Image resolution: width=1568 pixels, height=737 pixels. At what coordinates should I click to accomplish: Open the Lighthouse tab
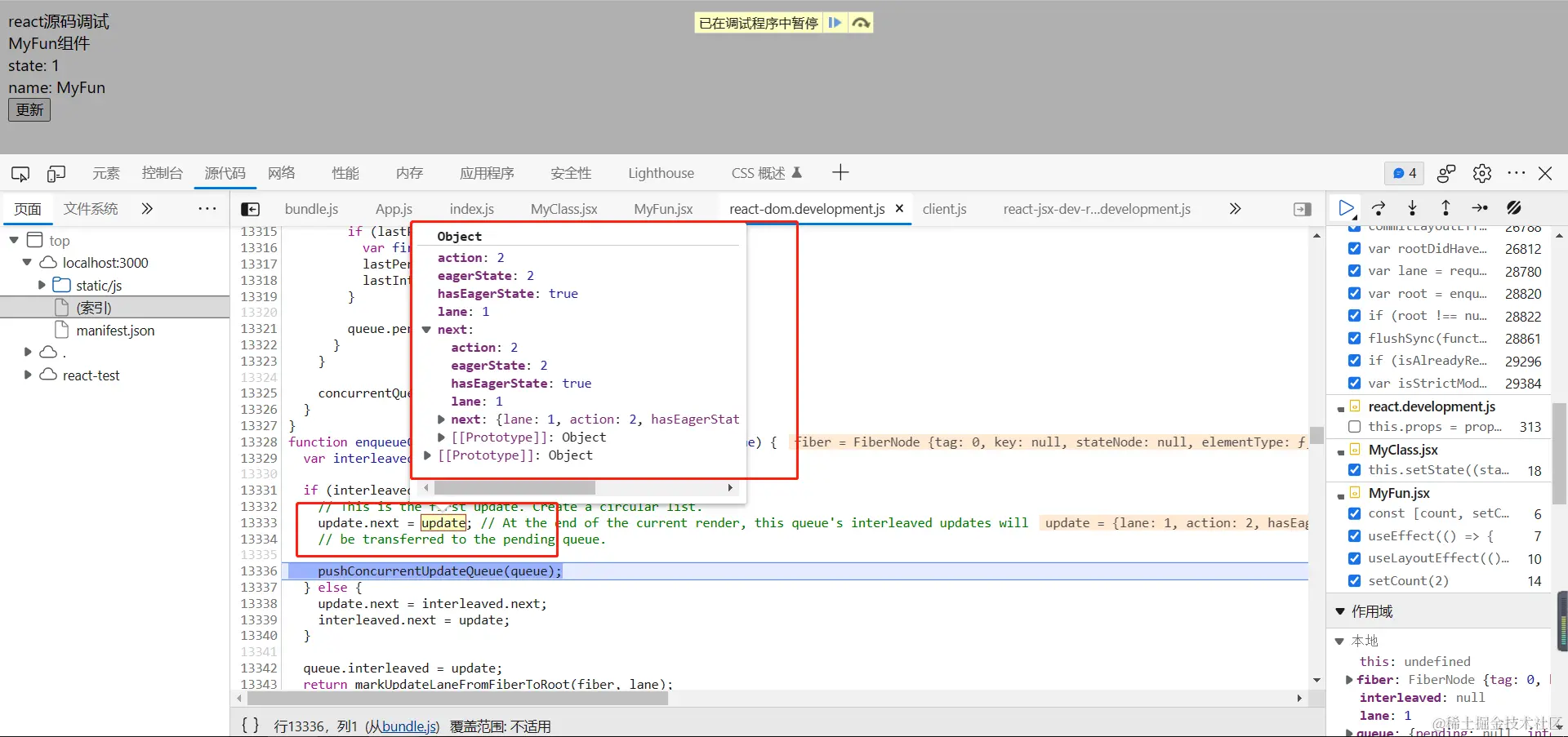pyautogui.click(x=661, y=173)
